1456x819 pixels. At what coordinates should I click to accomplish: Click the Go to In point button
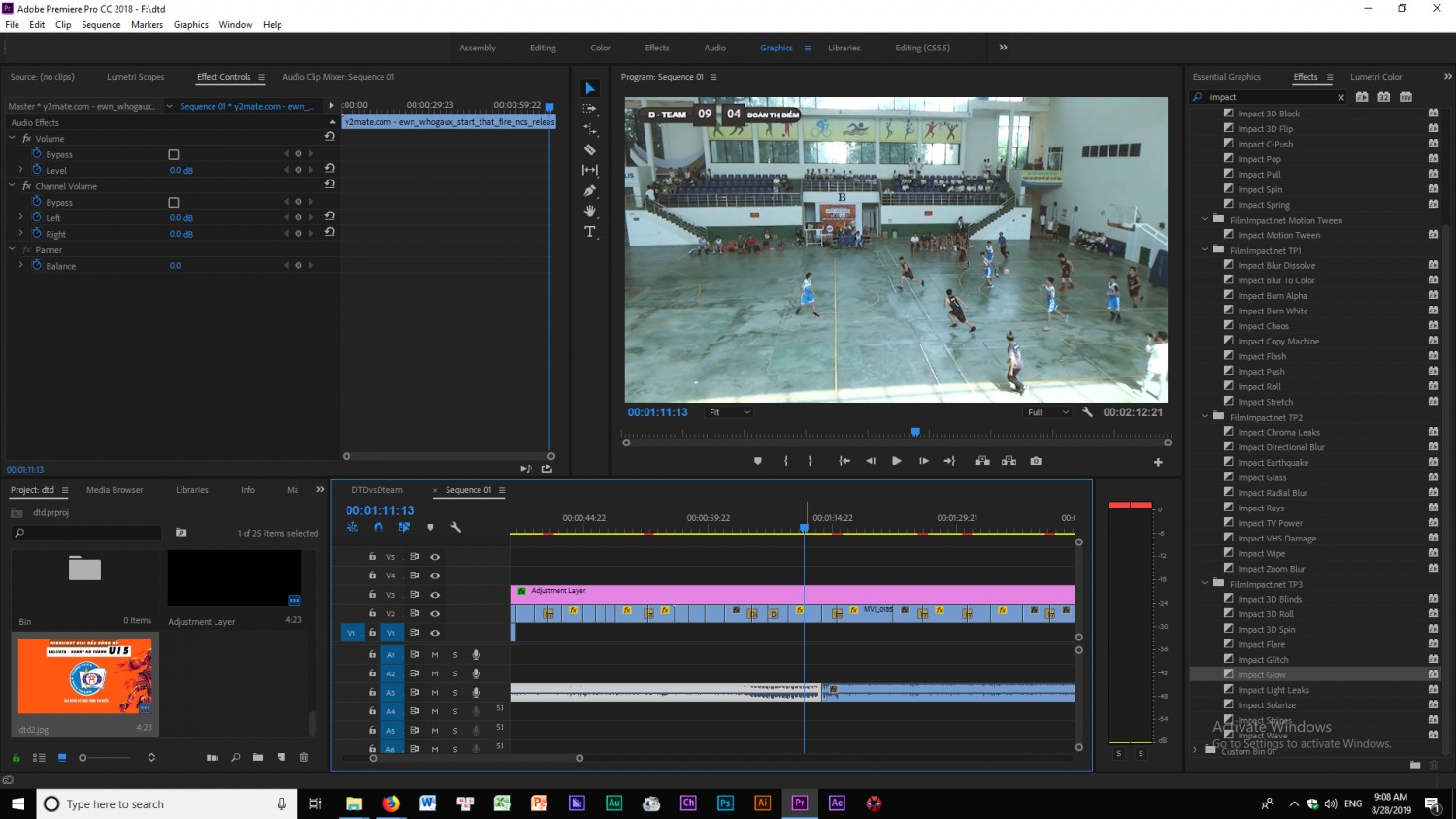(x=844, y=461)
